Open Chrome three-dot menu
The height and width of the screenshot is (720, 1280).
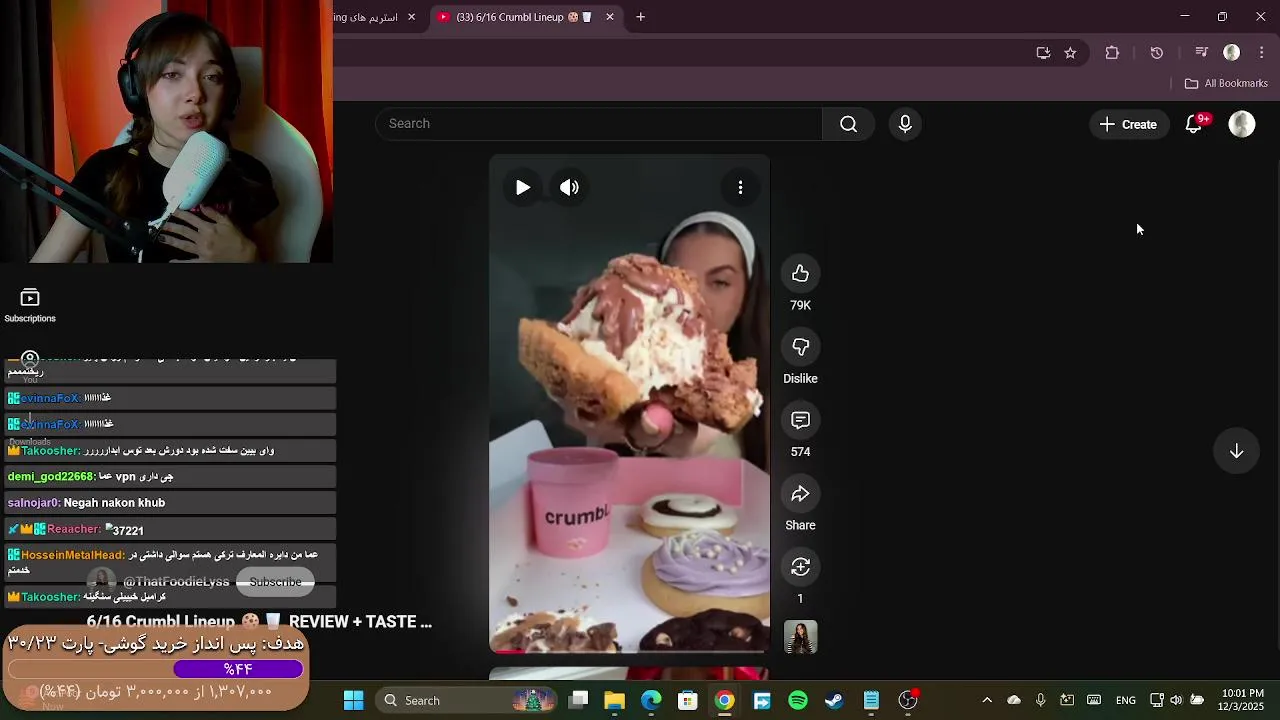1262,53
